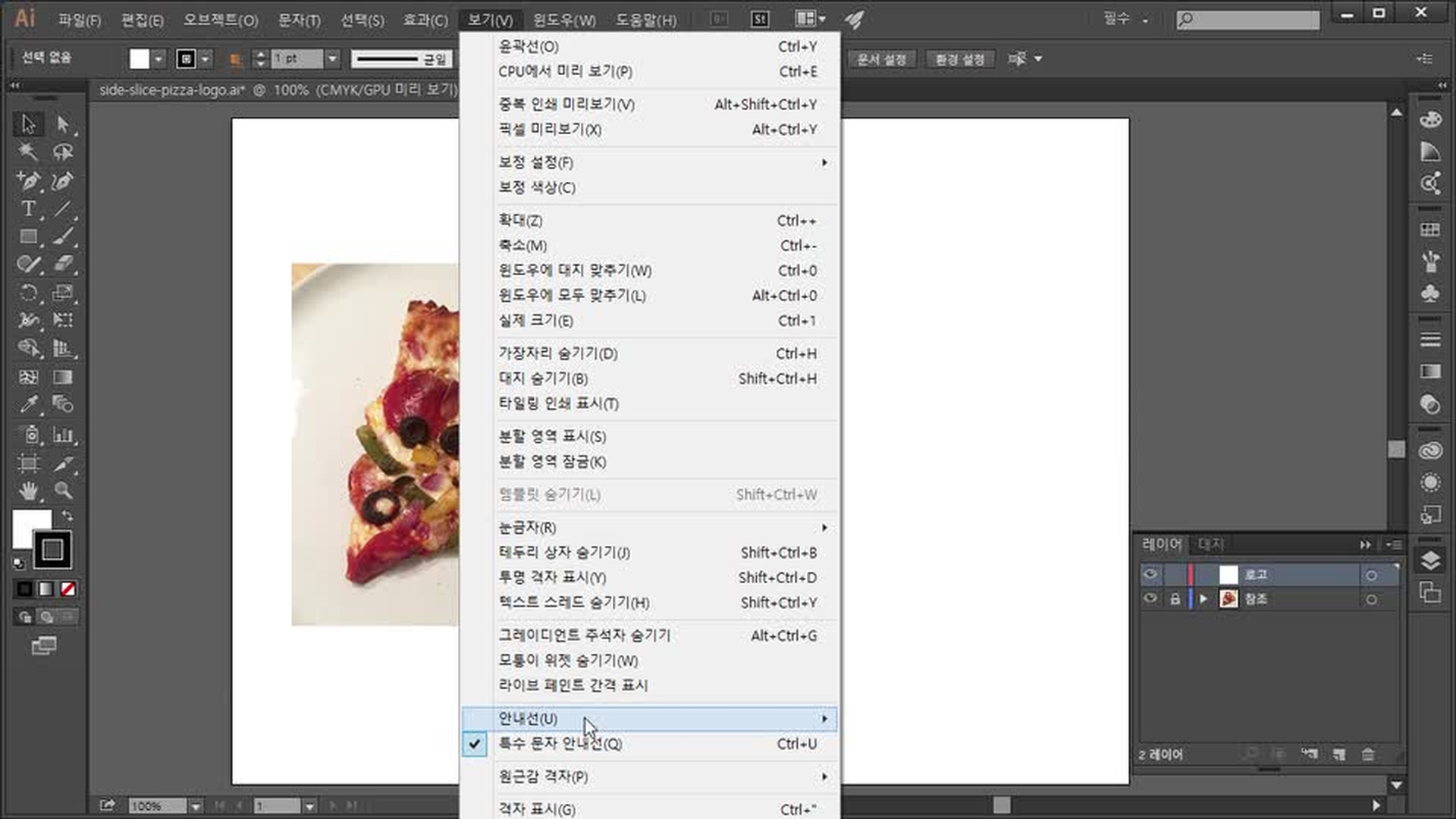Click the 환경 설정 button

pyautogui.click(x=959, y=59)
